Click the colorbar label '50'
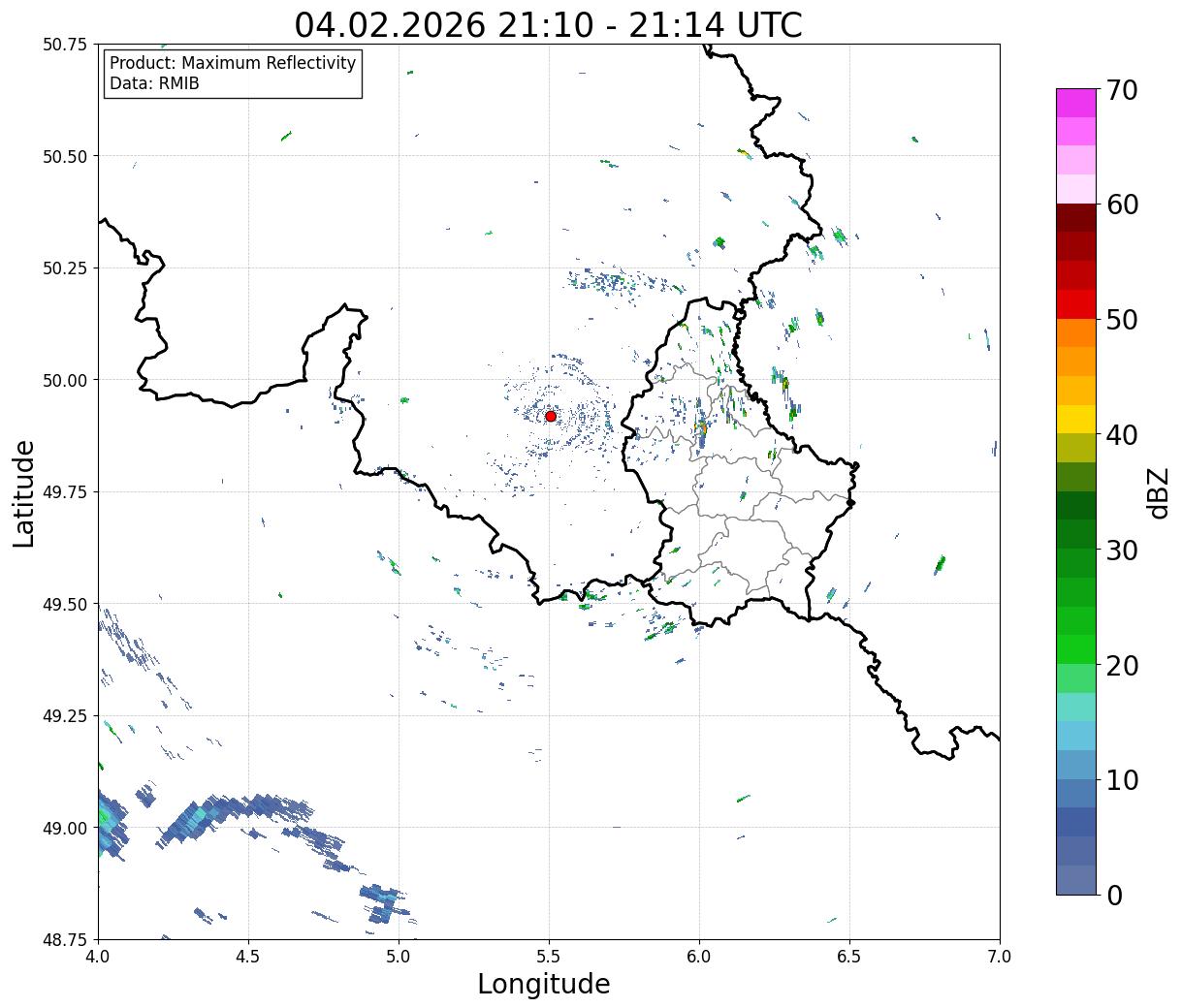 coord(1122,320)
